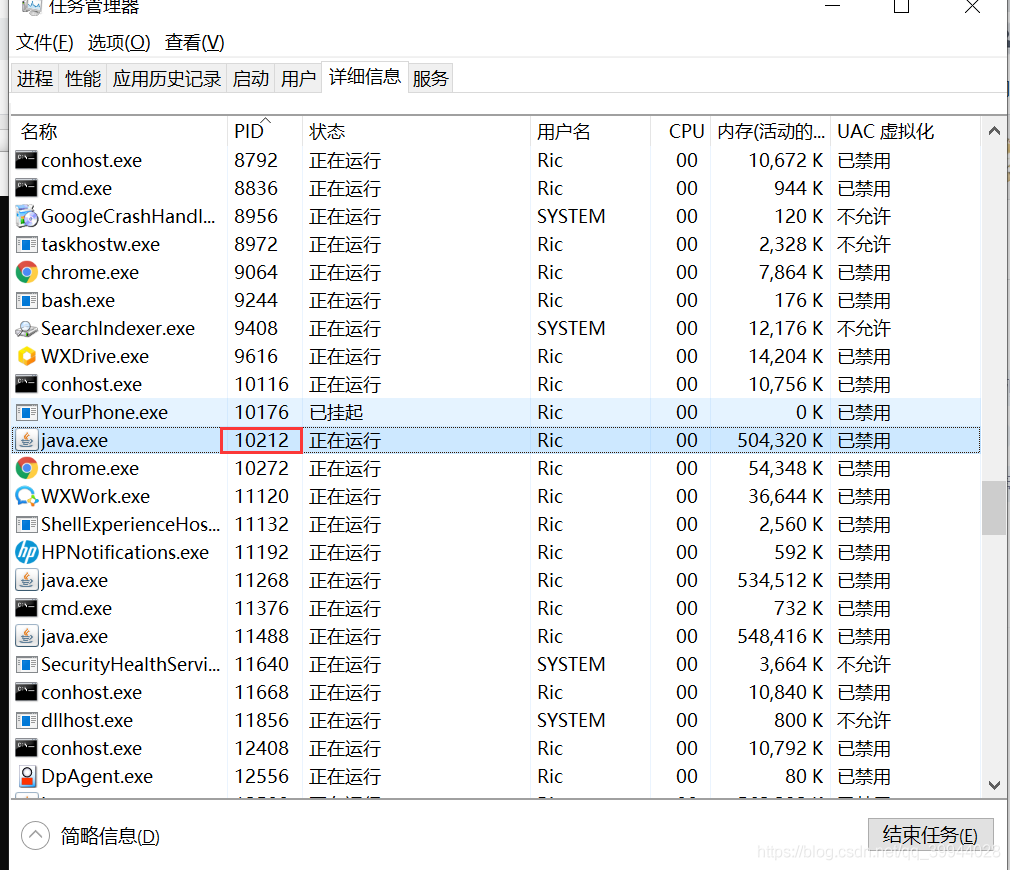Click memory value 504,320 K

pyautogui.click(x=780, y=440)
